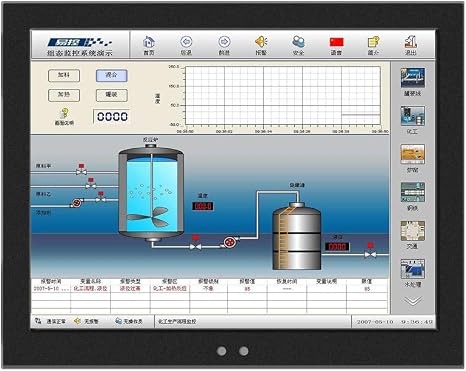The image size is (466, 371).
Task: Expand sidebar with double chevron down arrow
Action: 413,301
